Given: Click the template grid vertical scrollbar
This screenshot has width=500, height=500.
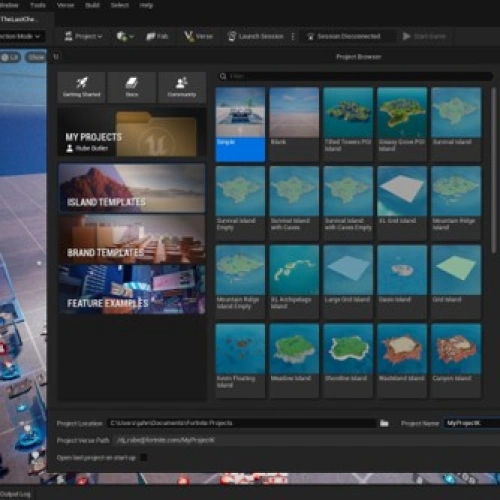Looking at the screenshot, I should [494, 170].
